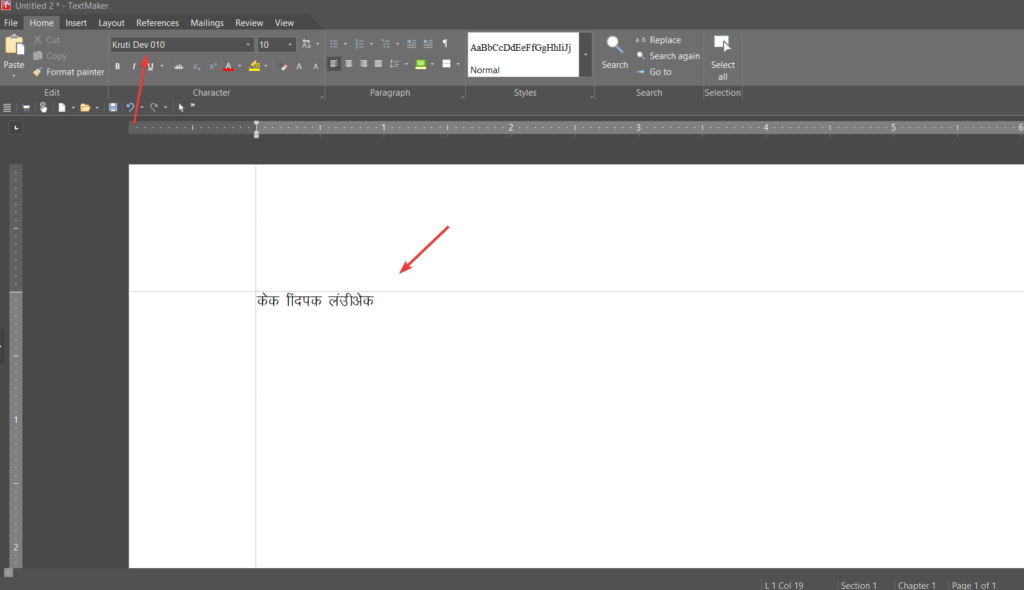Viewport: 1024px width, 590px height.
Task: Click the new document icon
Action: click(x=61, y=108)
